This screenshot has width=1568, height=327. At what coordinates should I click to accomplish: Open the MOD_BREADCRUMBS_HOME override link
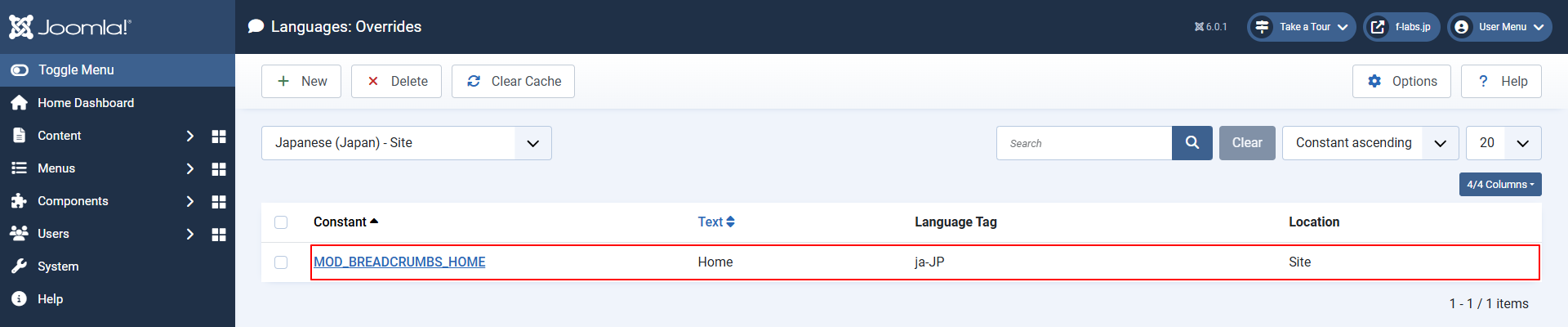coord(399,262)
